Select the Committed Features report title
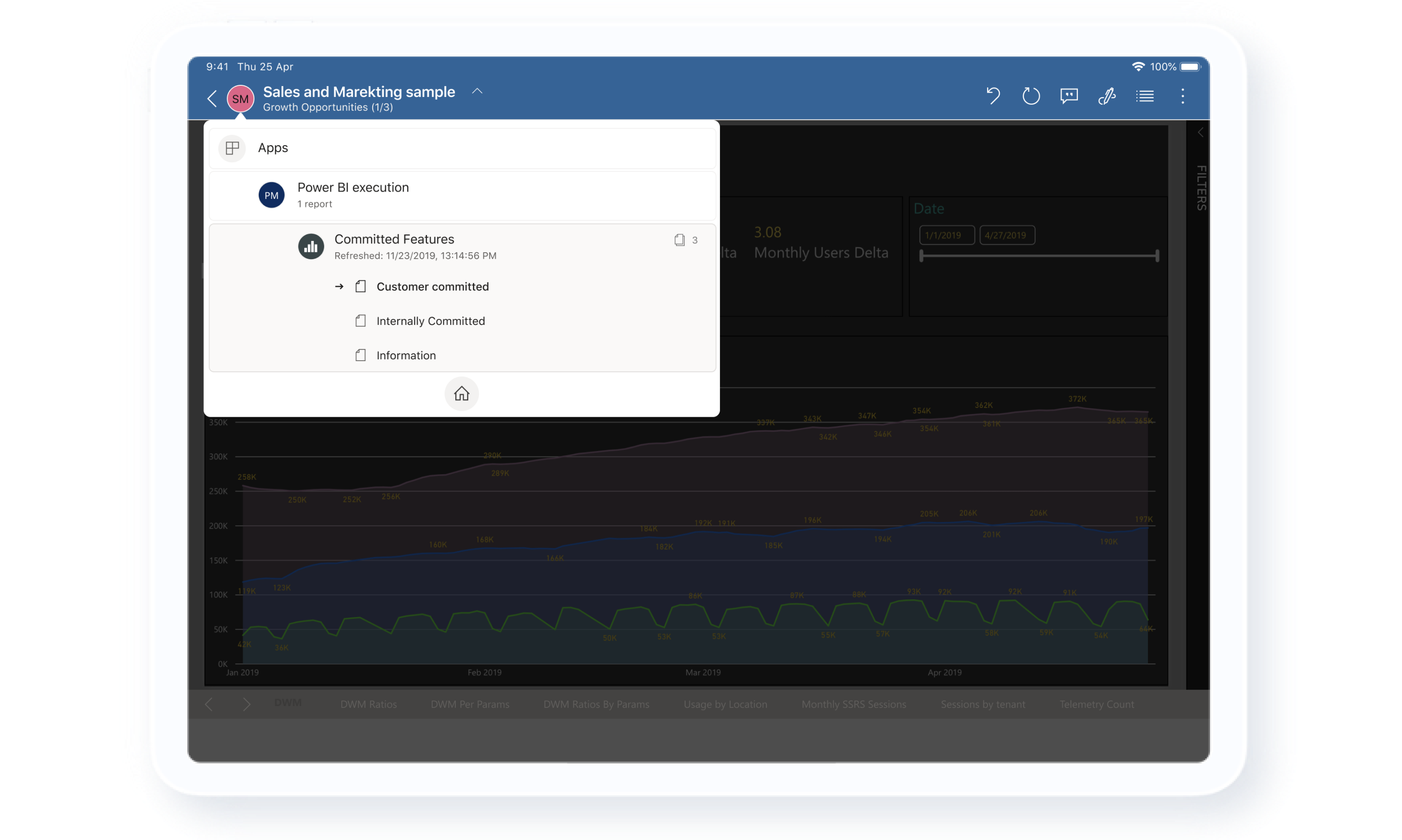This screenshot has height=840, width=1402. tap(394, 239)
